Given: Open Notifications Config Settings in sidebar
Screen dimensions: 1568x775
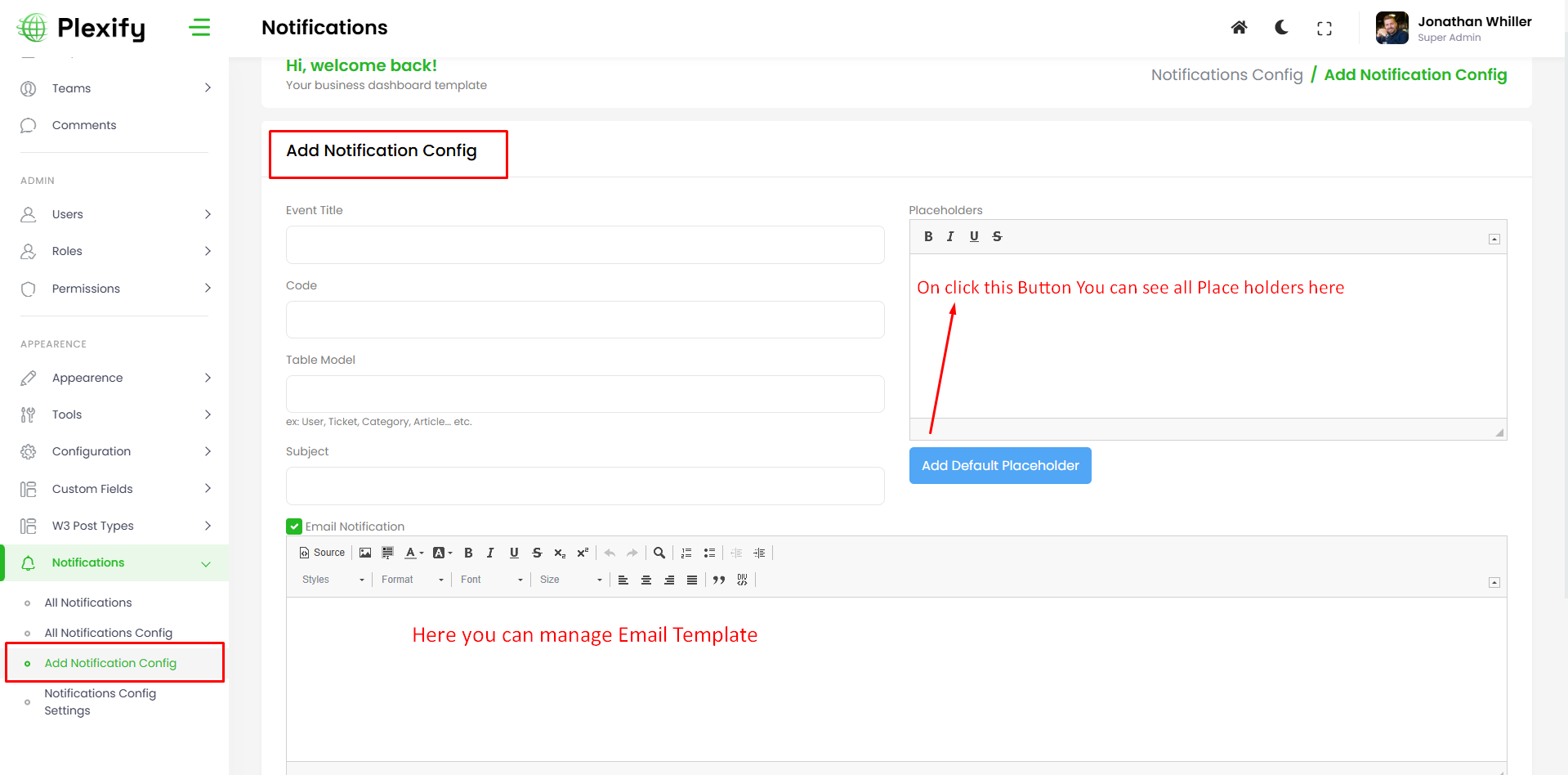Looking at the screenshot, I should point(100,701).
